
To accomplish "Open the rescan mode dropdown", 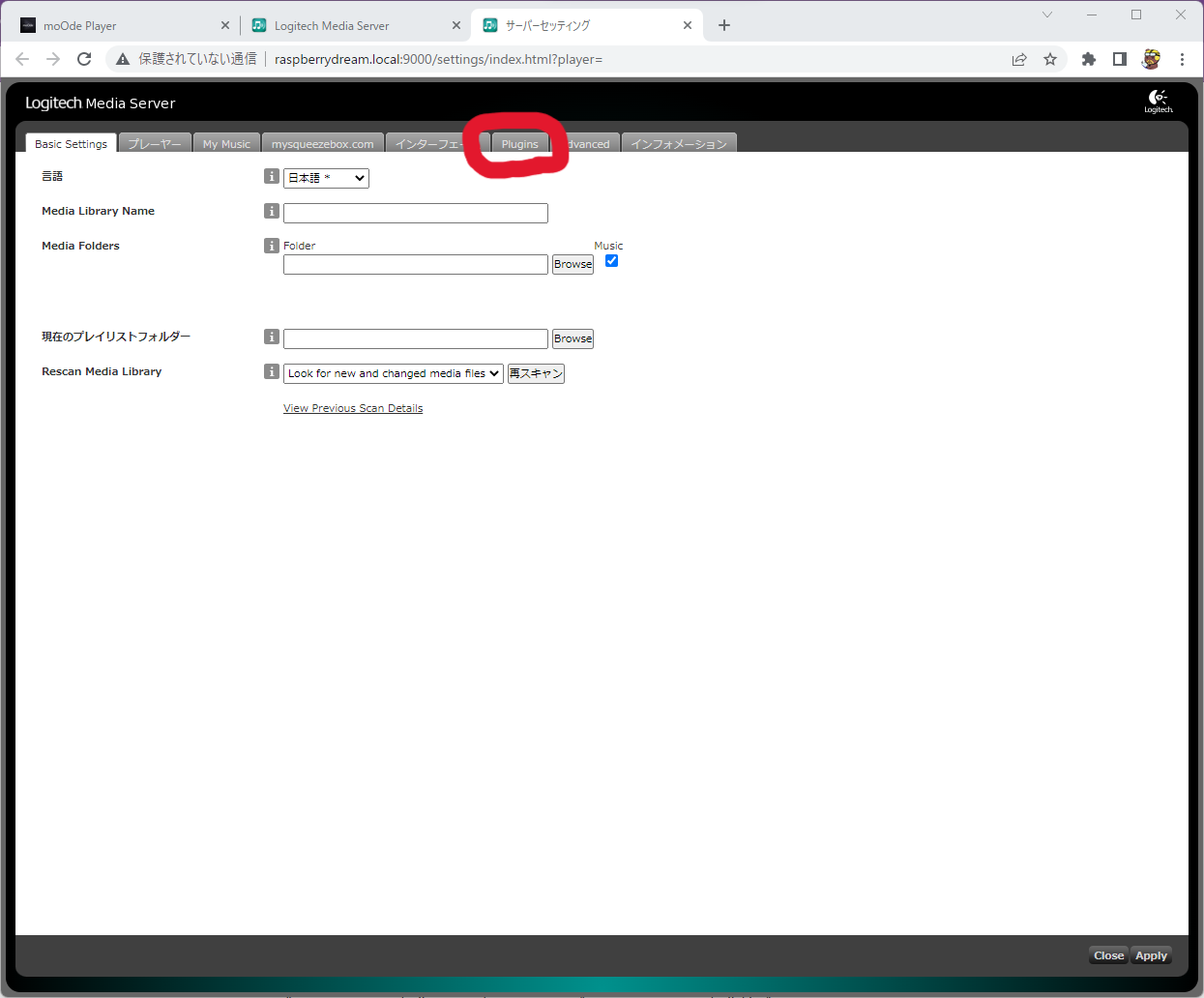I will coord(394,373).
